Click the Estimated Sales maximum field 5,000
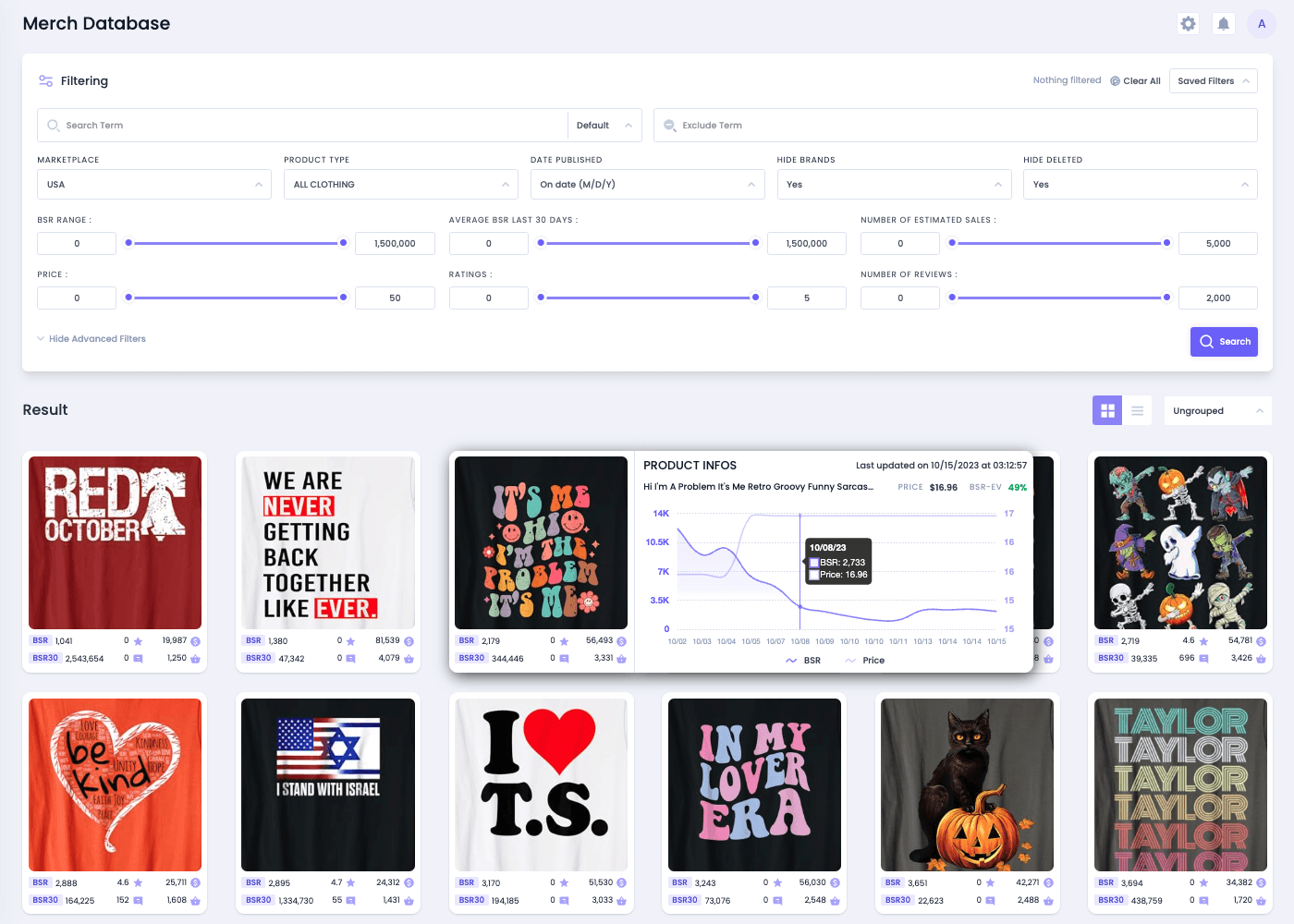The height and width of the screenshot is (924, 1294). coord(1218,244)
